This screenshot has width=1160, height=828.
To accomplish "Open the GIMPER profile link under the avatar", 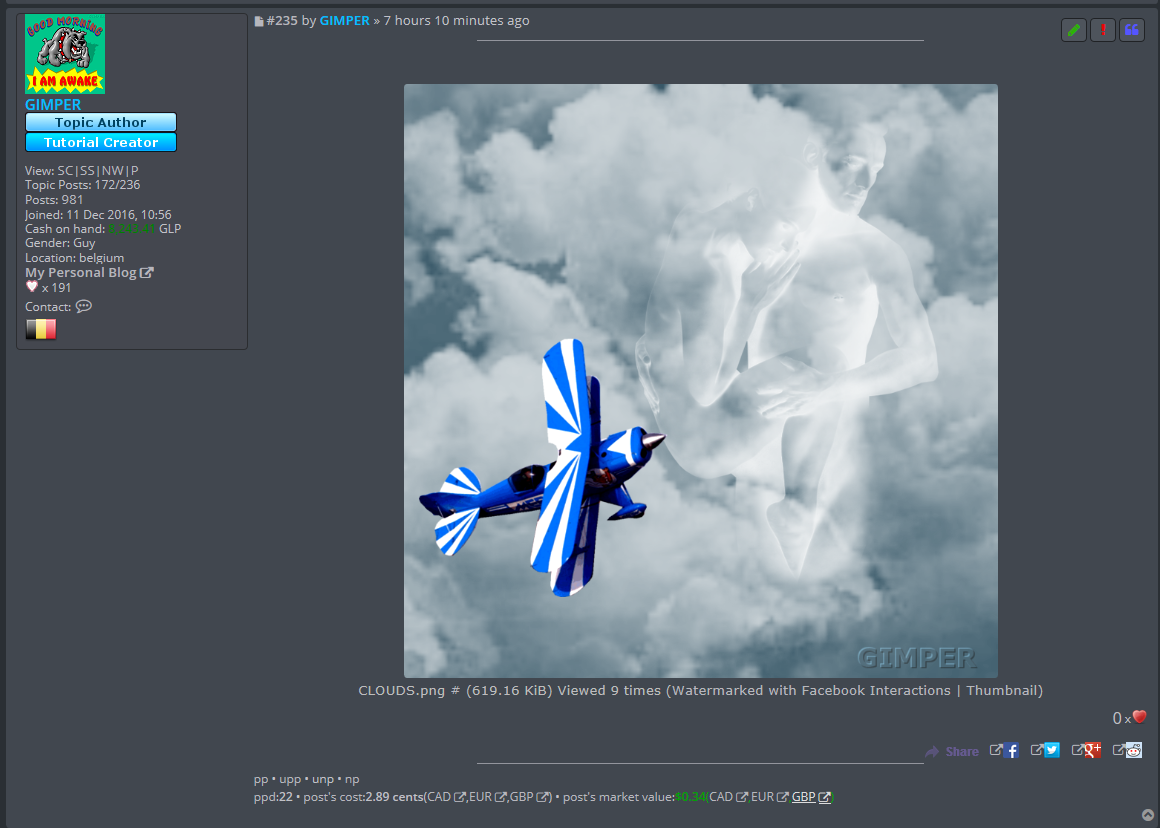I will click(53, 104).
